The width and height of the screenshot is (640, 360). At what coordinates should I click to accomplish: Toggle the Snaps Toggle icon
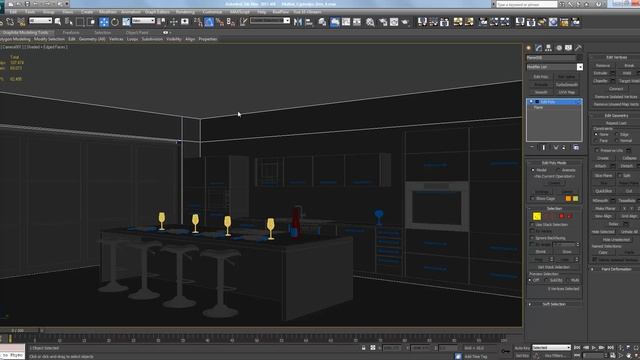click(198, 22)
